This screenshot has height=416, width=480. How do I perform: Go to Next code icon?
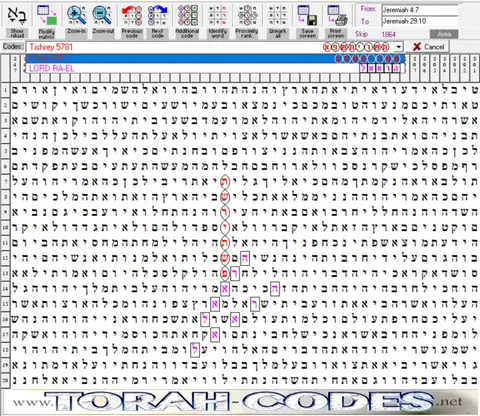tap(158, 15)
